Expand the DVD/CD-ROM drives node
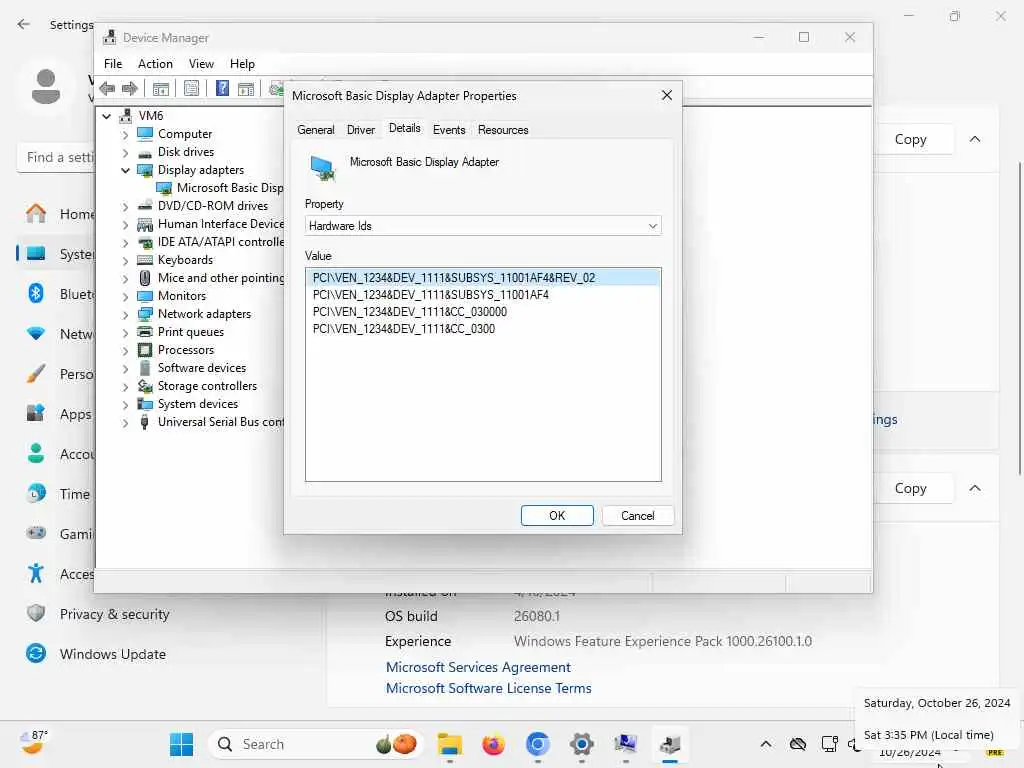This screenshot has height=768, width=1024. pos(125,206)
